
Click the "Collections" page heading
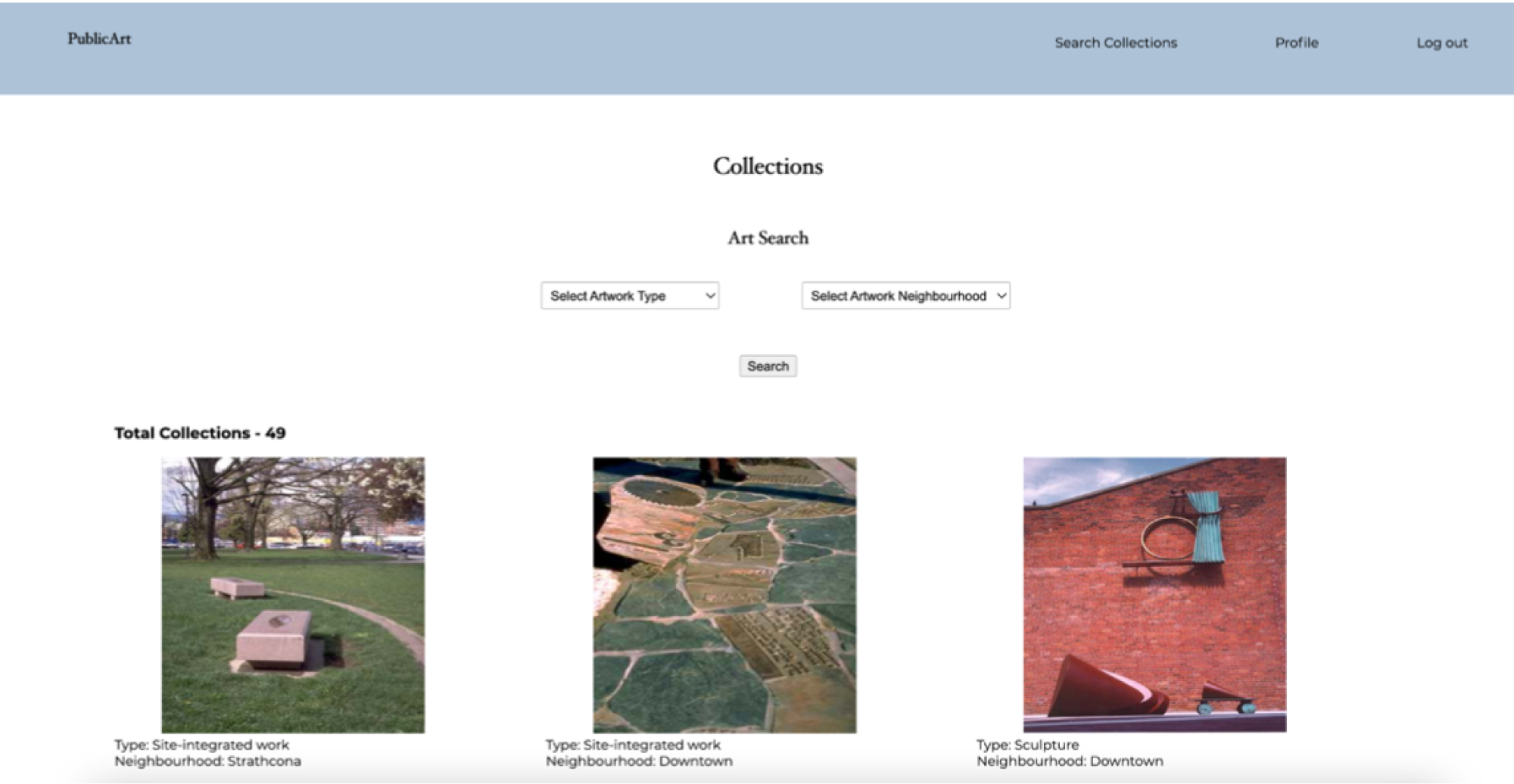coord(768,166)
